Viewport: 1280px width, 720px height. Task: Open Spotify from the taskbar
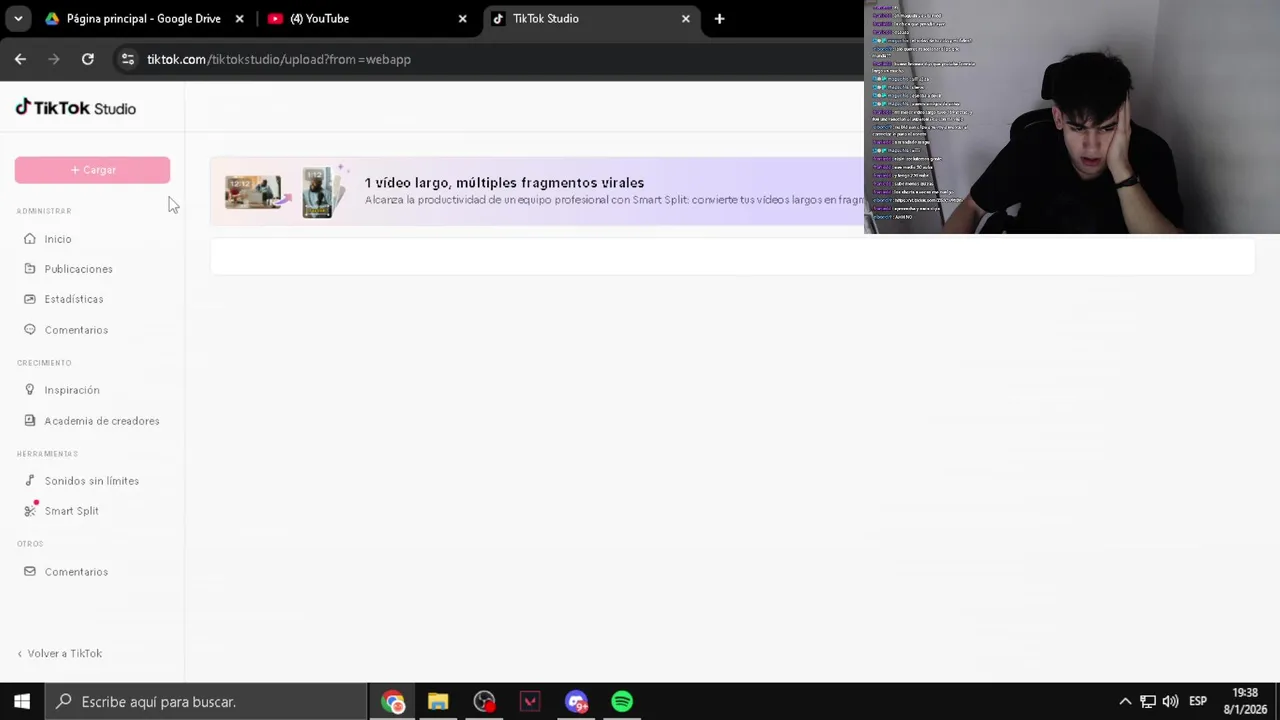point(622,702)
